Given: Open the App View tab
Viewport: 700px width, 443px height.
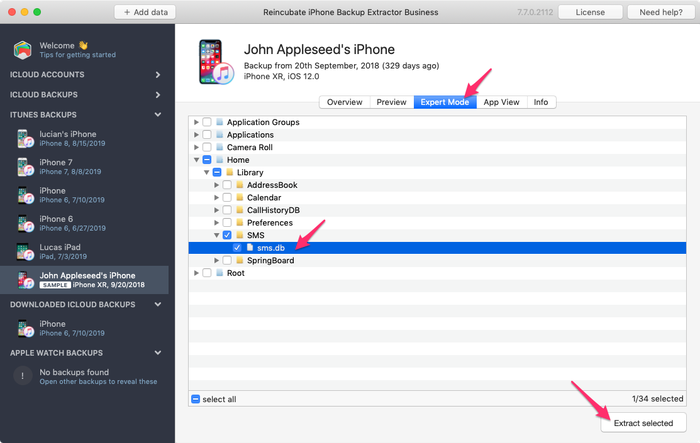Looking at the screenshot, I should pyautogui.click(x=501, y=102).
